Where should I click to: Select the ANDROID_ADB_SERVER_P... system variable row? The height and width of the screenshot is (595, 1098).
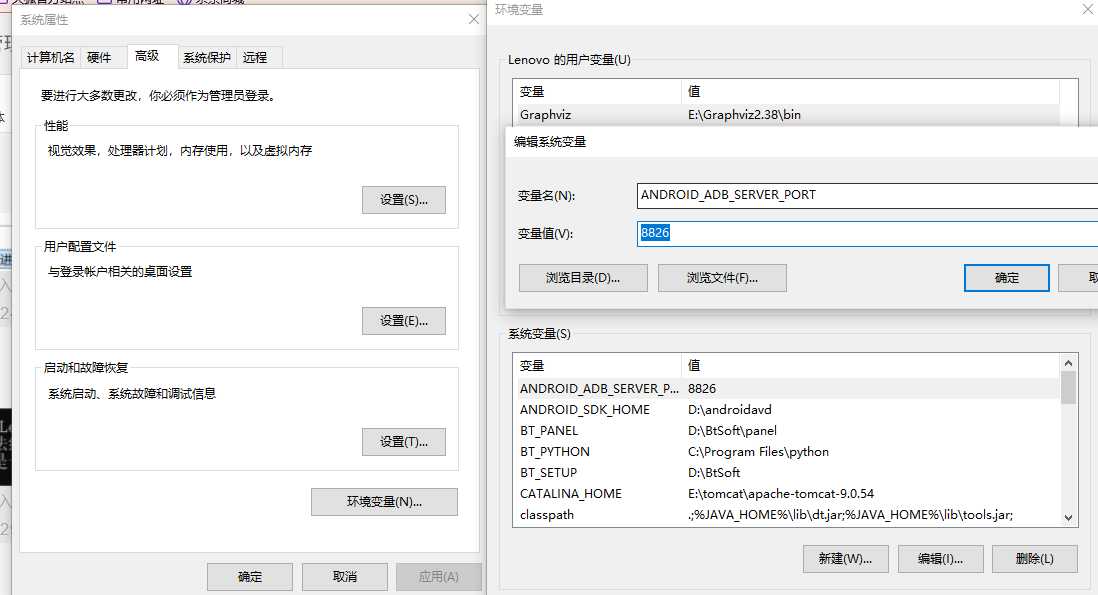pos(786,388)
